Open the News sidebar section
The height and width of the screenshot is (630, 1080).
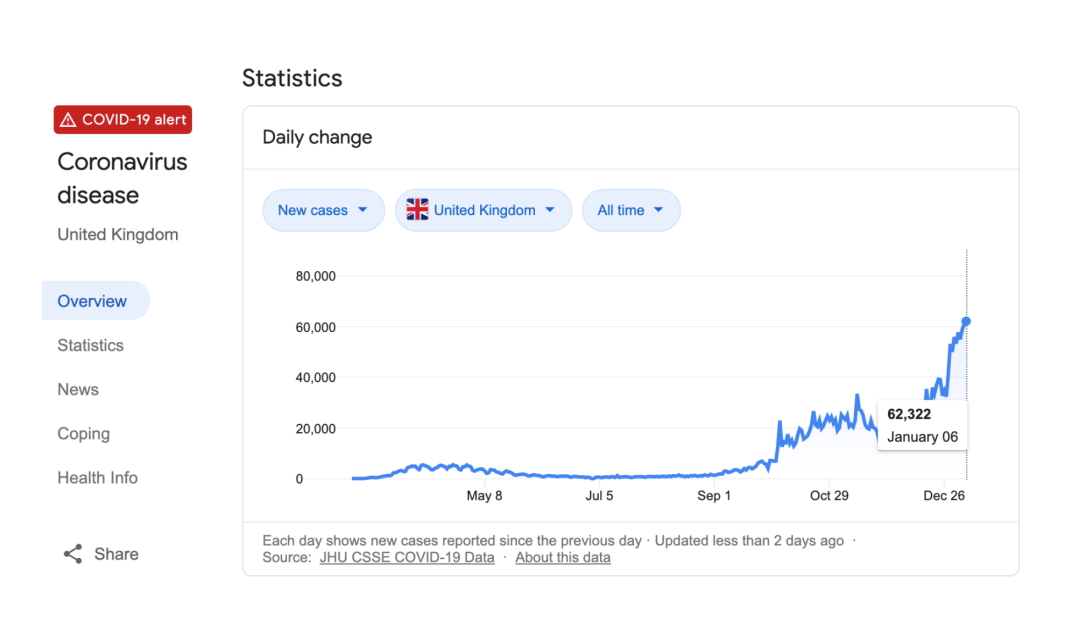[78, 389]
